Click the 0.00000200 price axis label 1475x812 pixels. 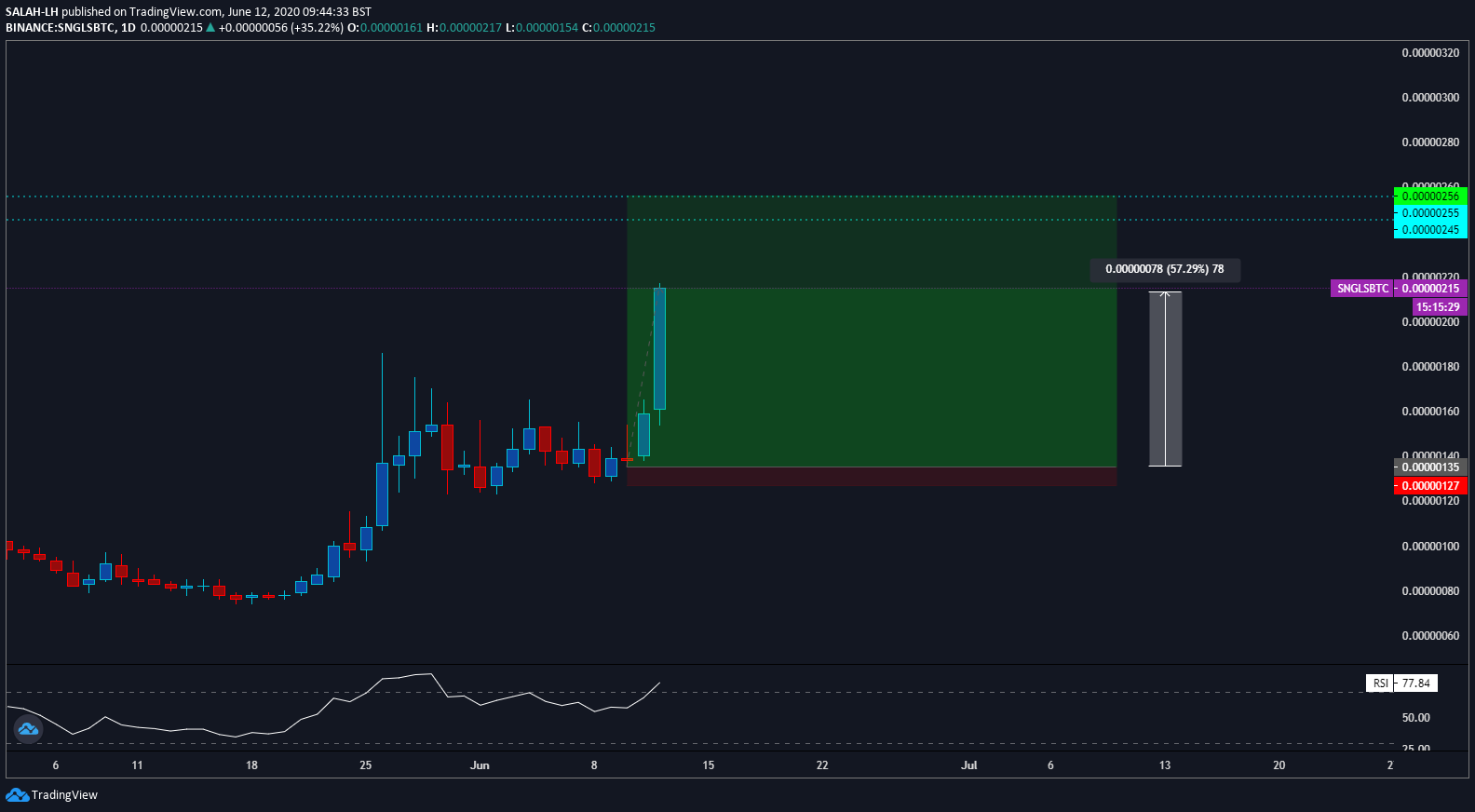(1430, 322)
